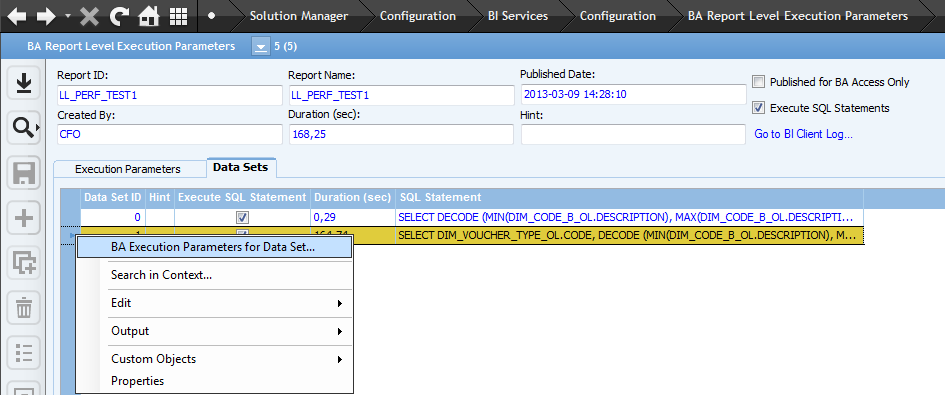
Task: Expand the Custom Objects submenu
Action: click(x=214, y=359)
